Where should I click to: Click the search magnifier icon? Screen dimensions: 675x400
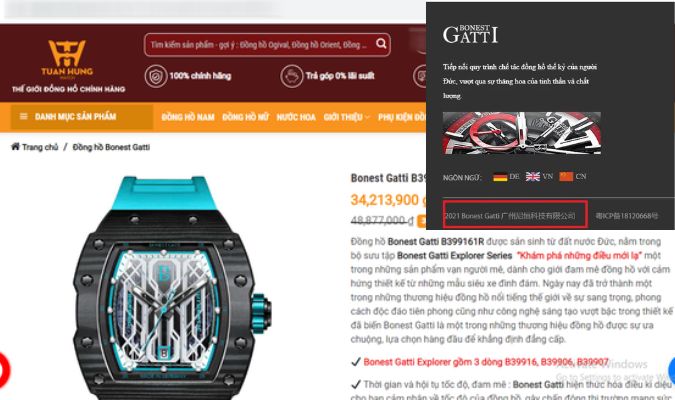point(381,43)
